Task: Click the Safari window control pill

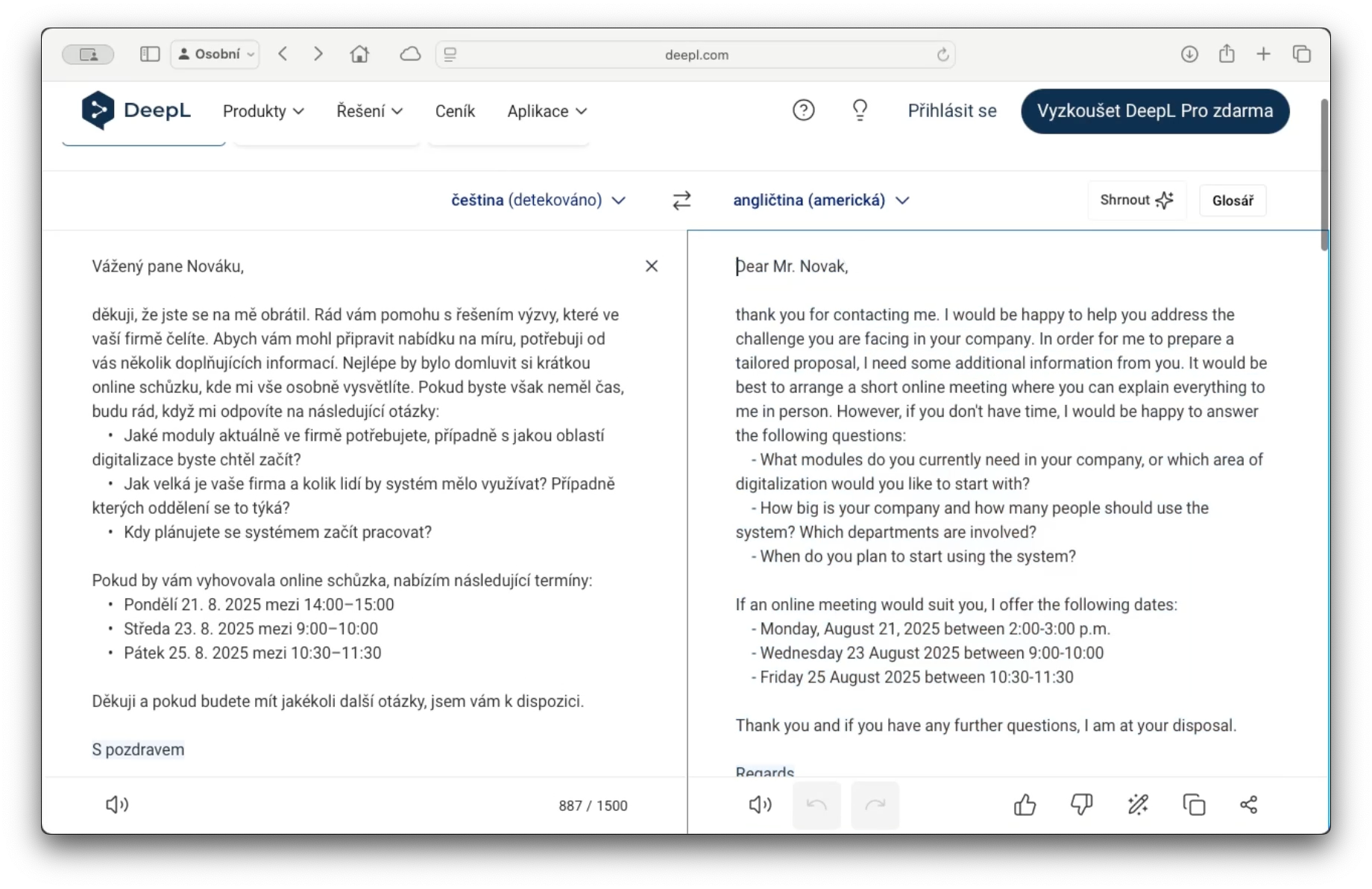Action: point(88,54)
